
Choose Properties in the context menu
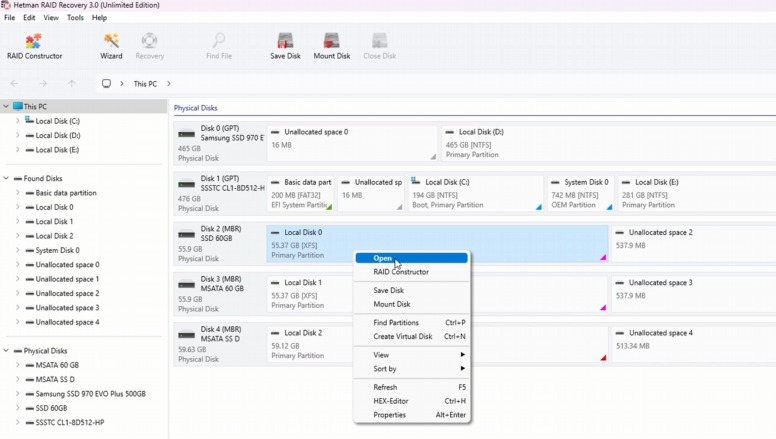point(411,415)
